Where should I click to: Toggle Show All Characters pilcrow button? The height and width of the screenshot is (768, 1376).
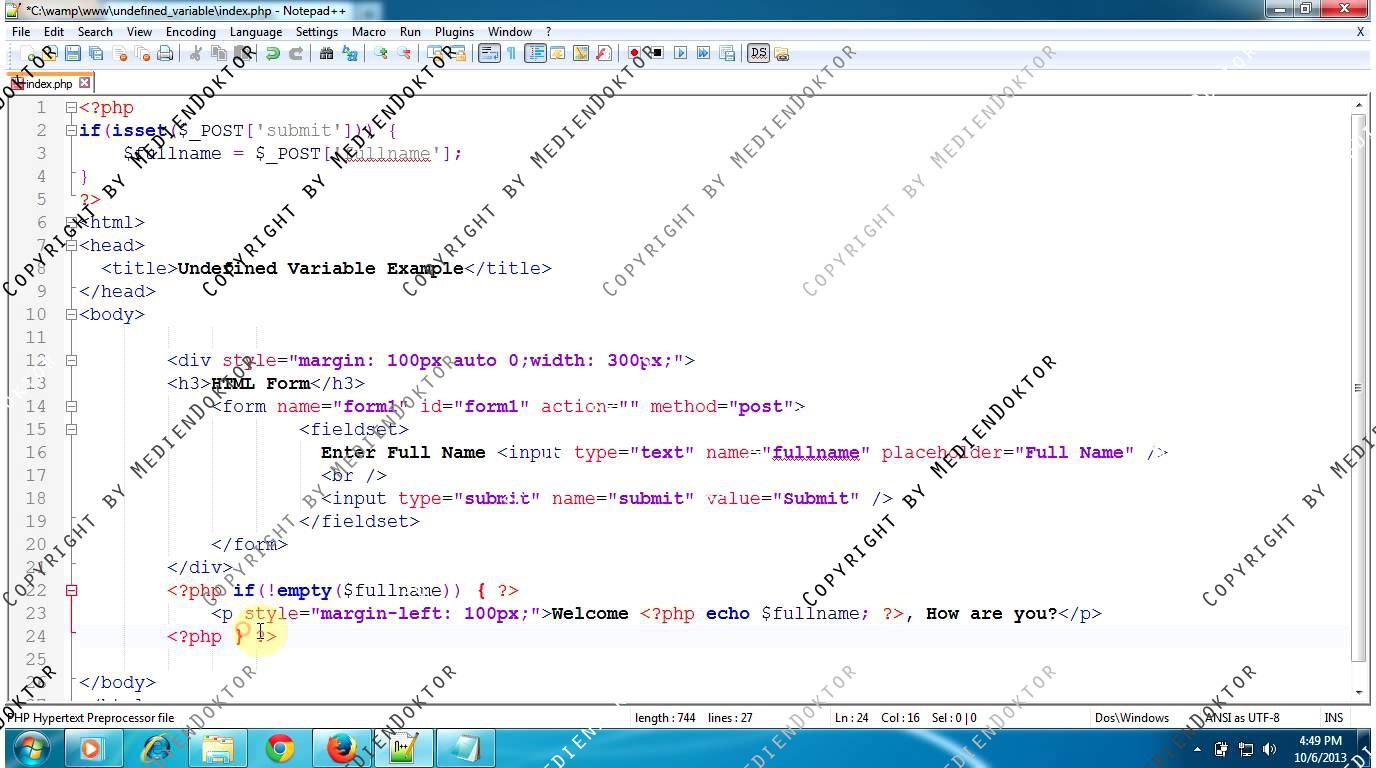pos(511,53)
